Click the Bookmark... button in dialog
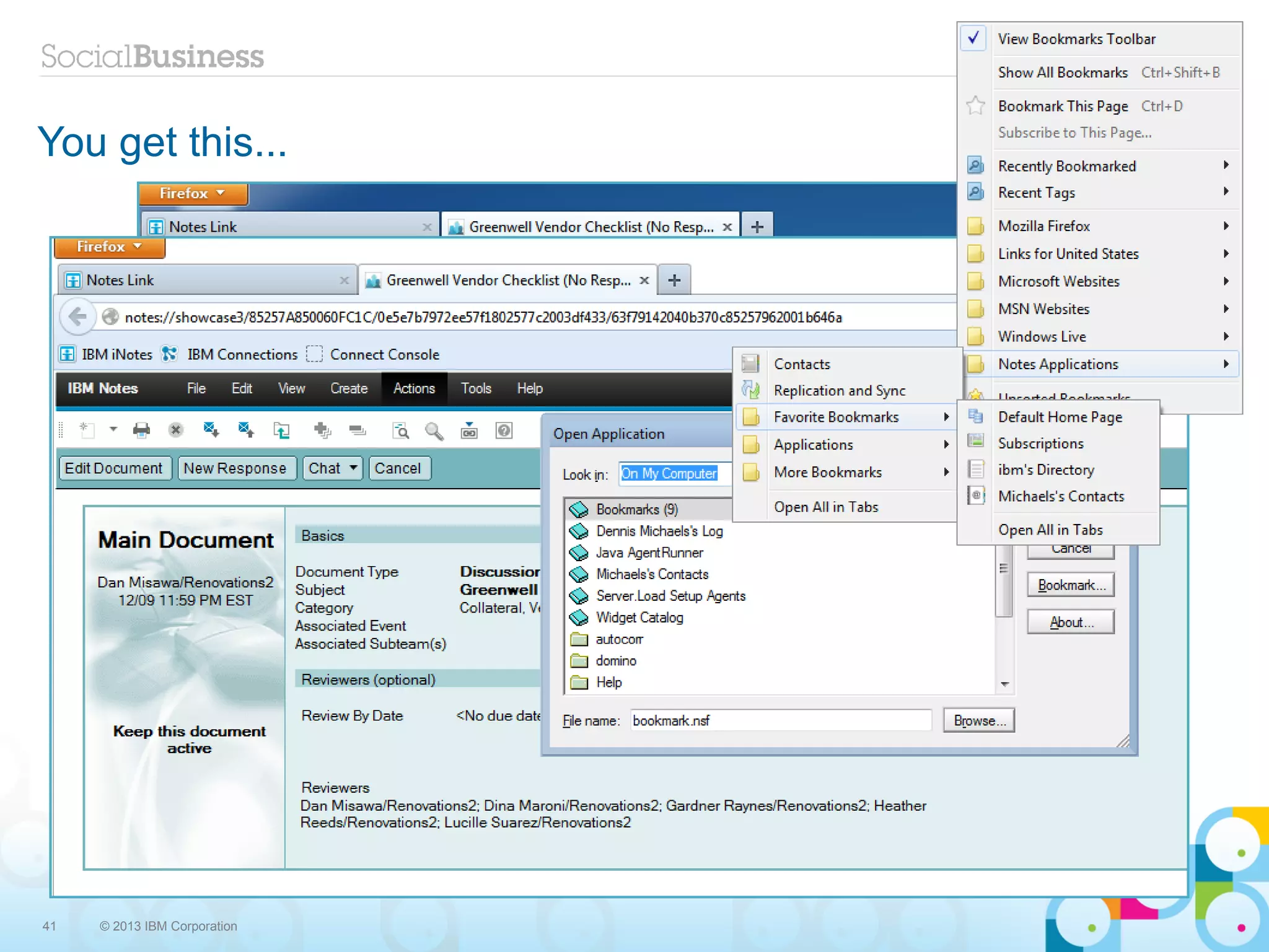The width and height of the screenshot is (1269, 952). pyautogui.click(x=1071, y=585)
